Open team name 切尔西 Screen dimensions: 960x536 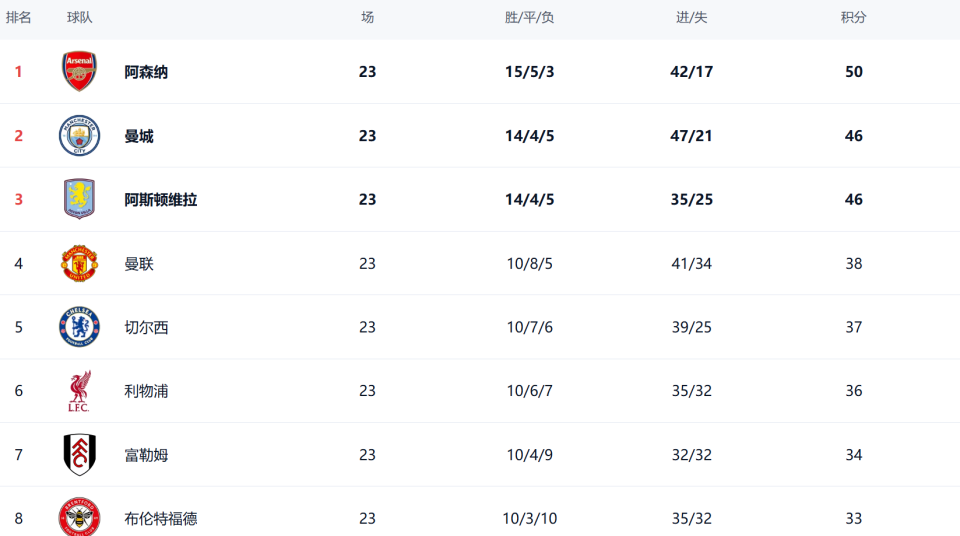[146, 327]
